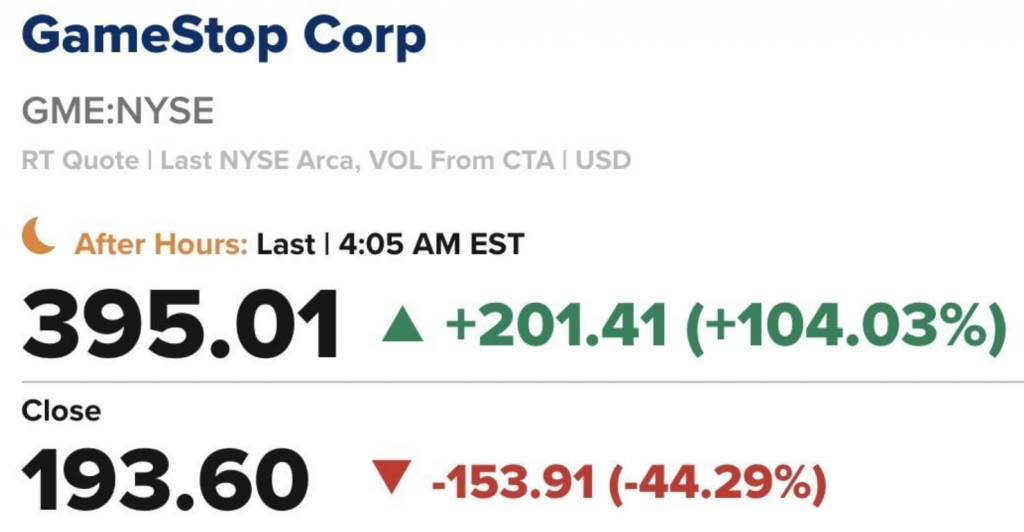
Task: Click the 395.01 after hours price
Action: [x=180, y=325]
